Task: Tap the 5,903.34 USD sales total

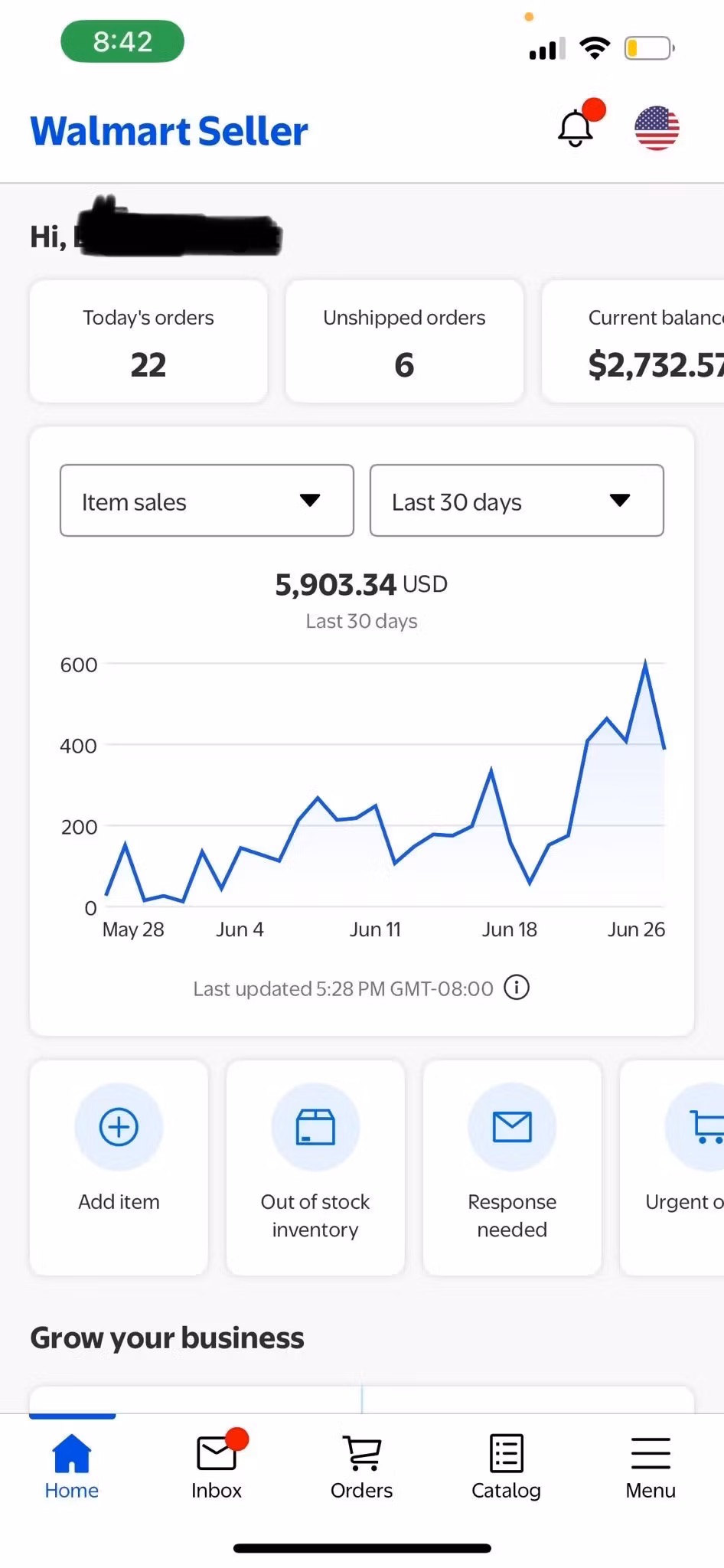Action: click(361, 585)
